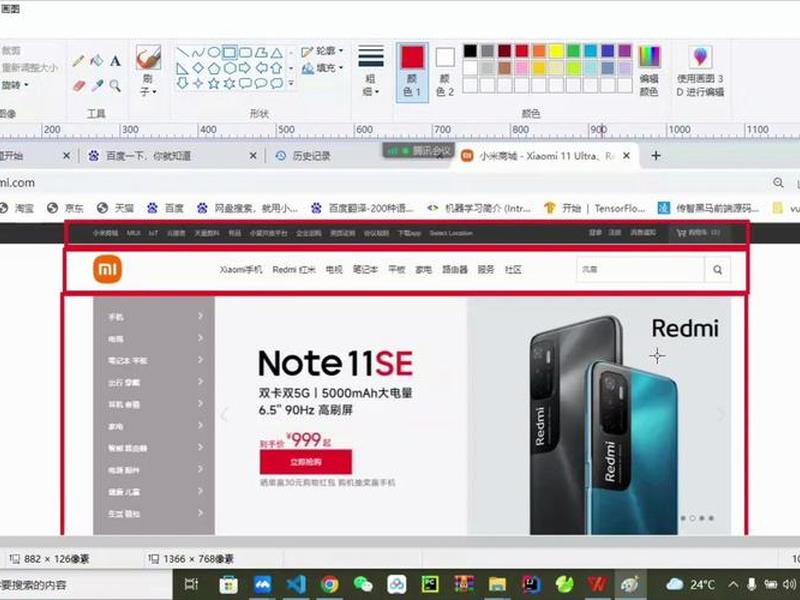Choose the Diamond shape
Viewport: 800px width, 600px height.
(x=198, y=68)
